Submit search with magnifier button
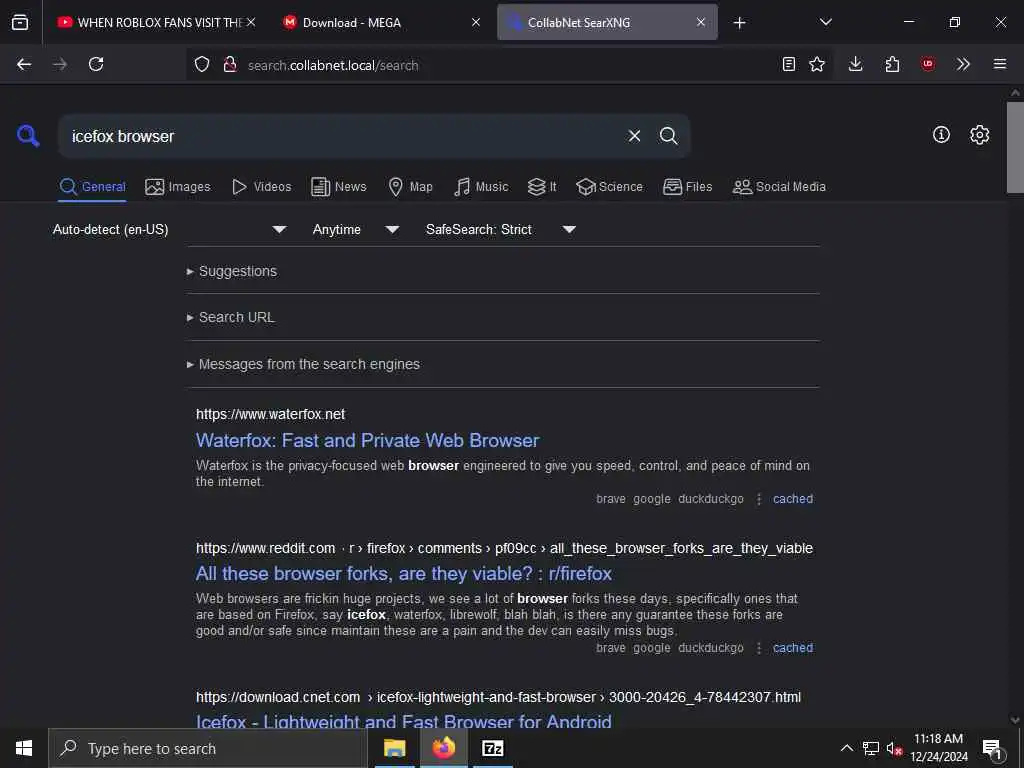Screen dimensions: 1024x768 [669, 136]
